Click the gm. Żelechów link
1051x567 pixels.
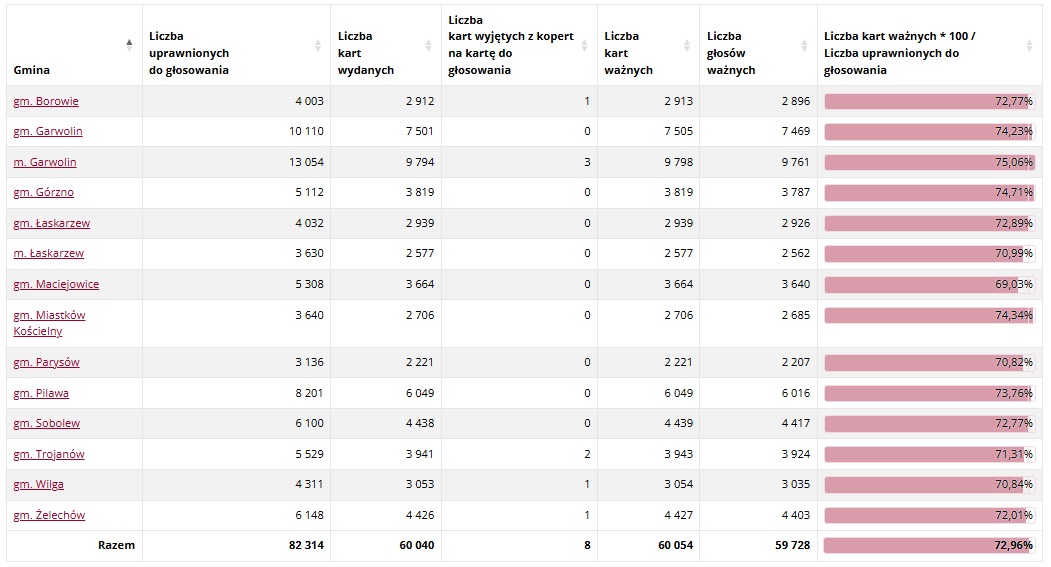(x=49, y=515)
